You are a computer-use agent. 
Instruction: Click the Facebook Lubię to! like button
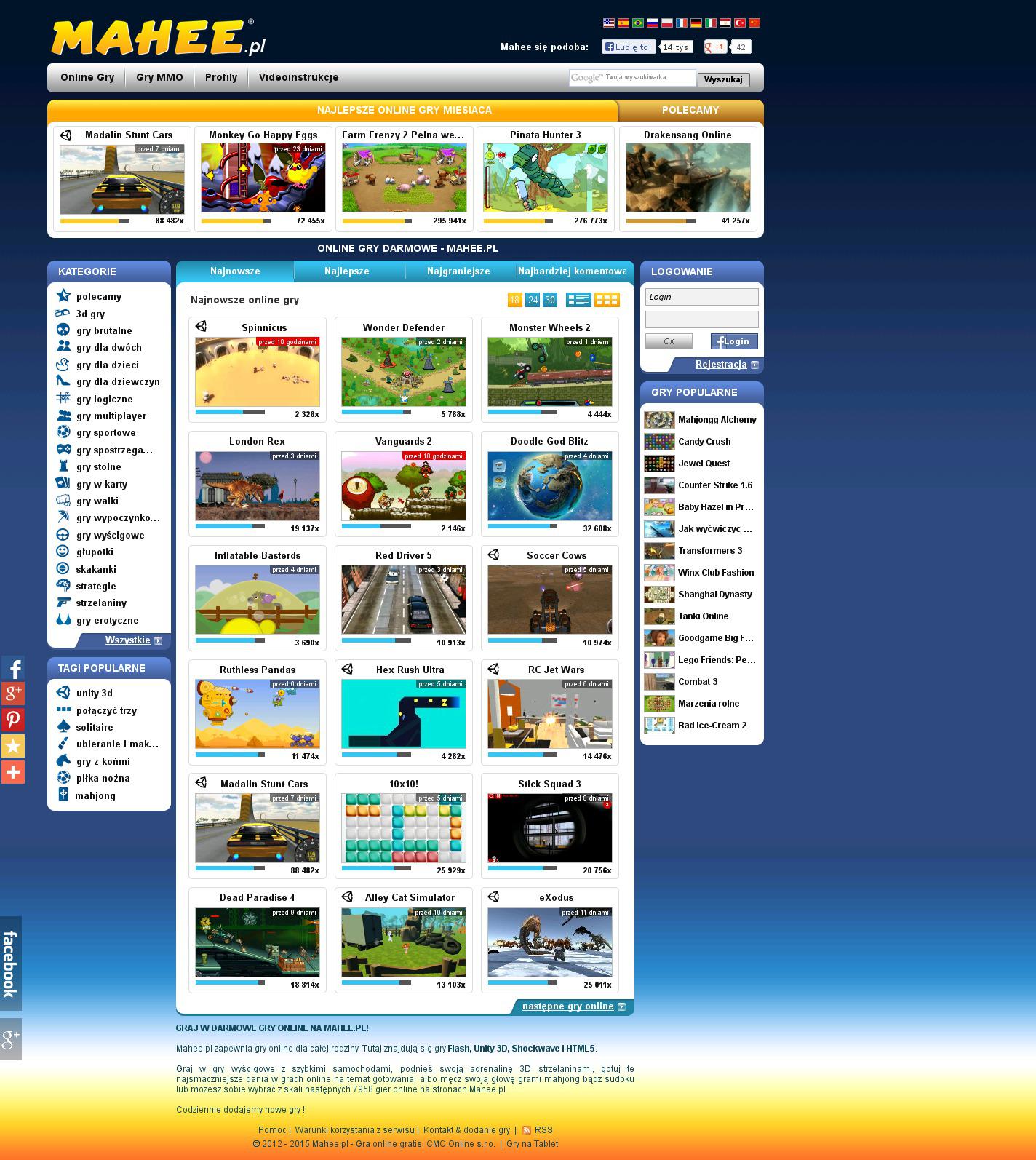[629, 47]
